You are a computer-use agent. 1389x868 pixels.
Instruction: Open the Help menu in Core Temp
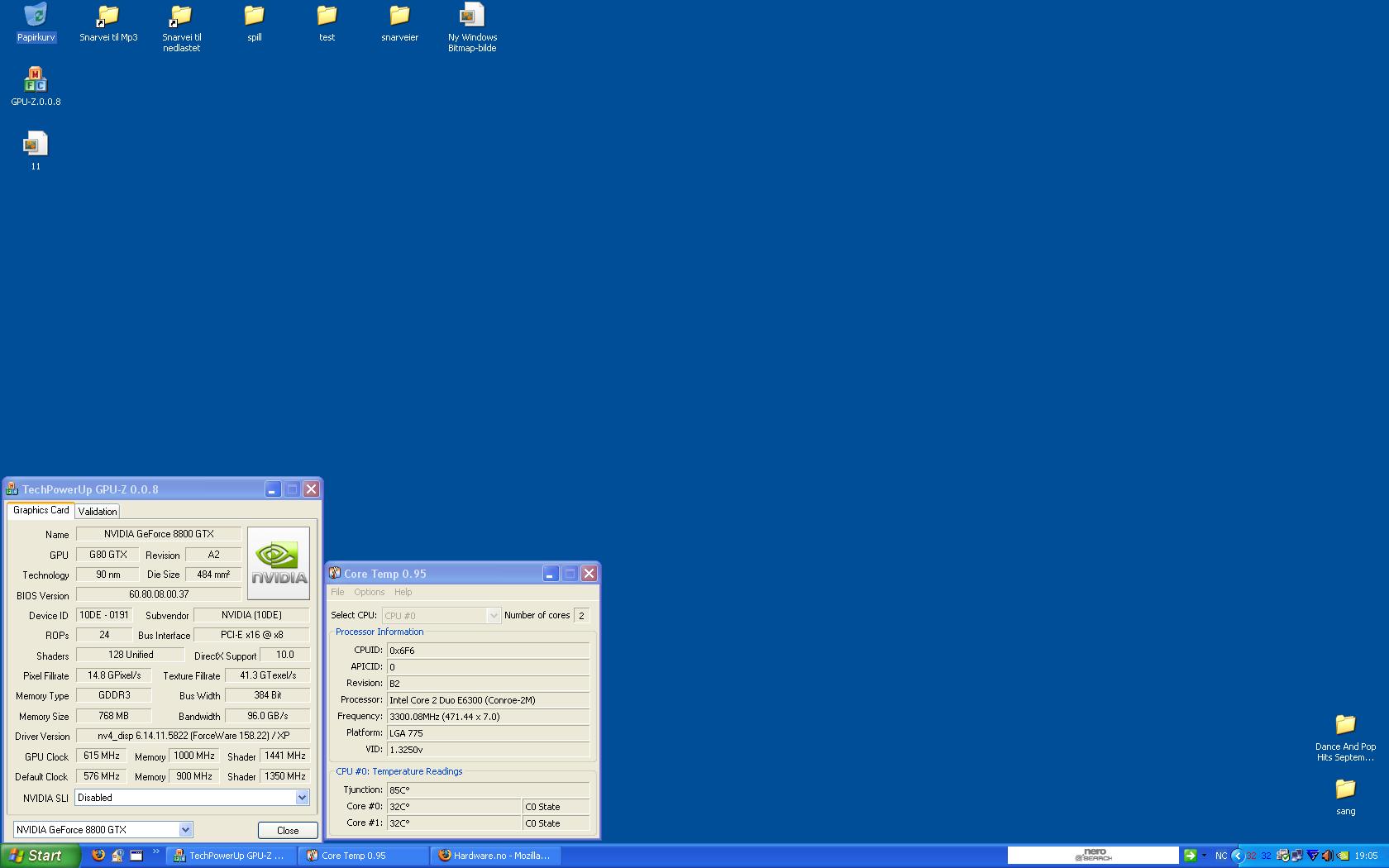(x=403, y=592)
